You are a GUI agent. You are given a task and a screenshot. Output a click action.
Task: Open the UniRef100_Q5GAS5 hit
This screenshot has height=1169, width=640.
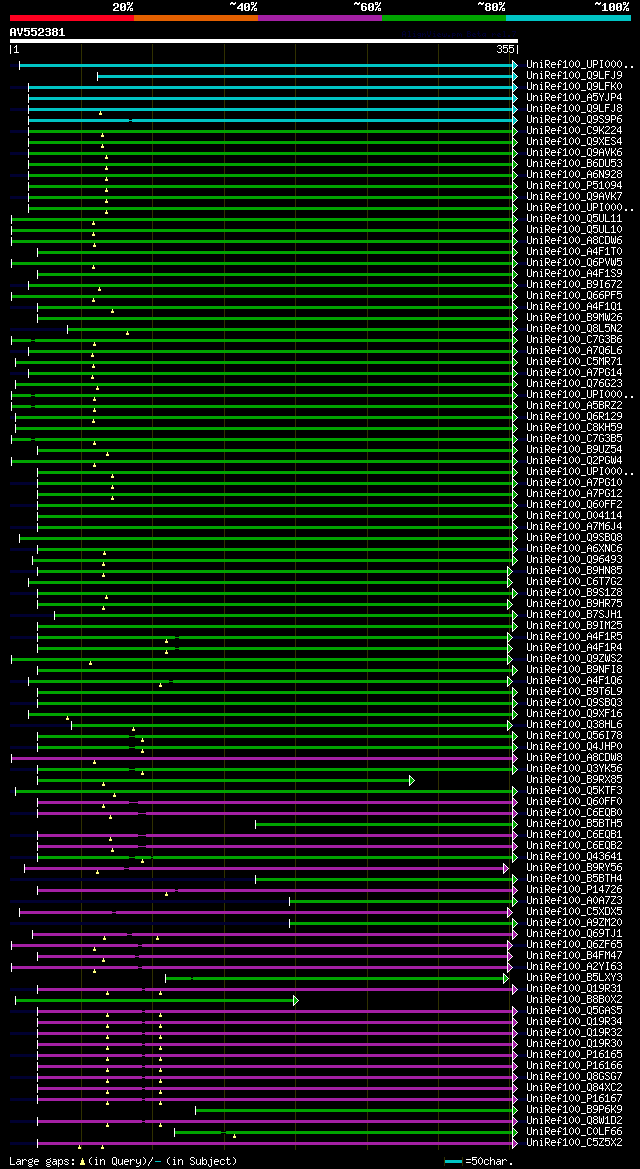[x=574, y=1010]
